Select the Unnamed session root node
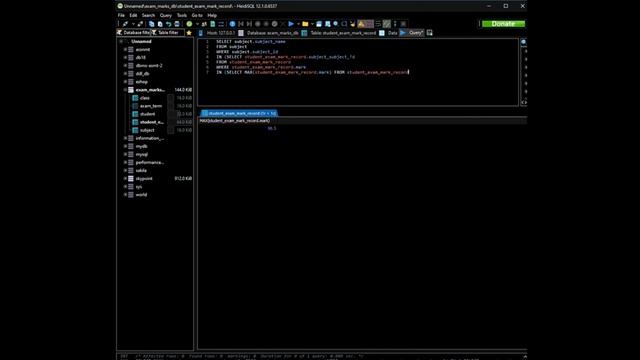640x360 pixels. pyautogui.click(x=141, y=41)
